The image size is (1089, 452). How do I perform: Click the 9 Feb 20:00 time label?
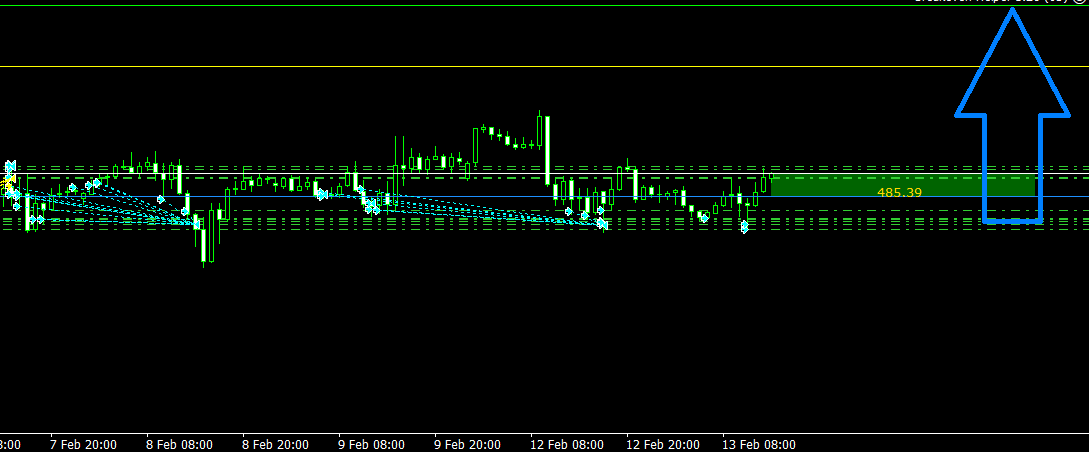click(467, 444)
